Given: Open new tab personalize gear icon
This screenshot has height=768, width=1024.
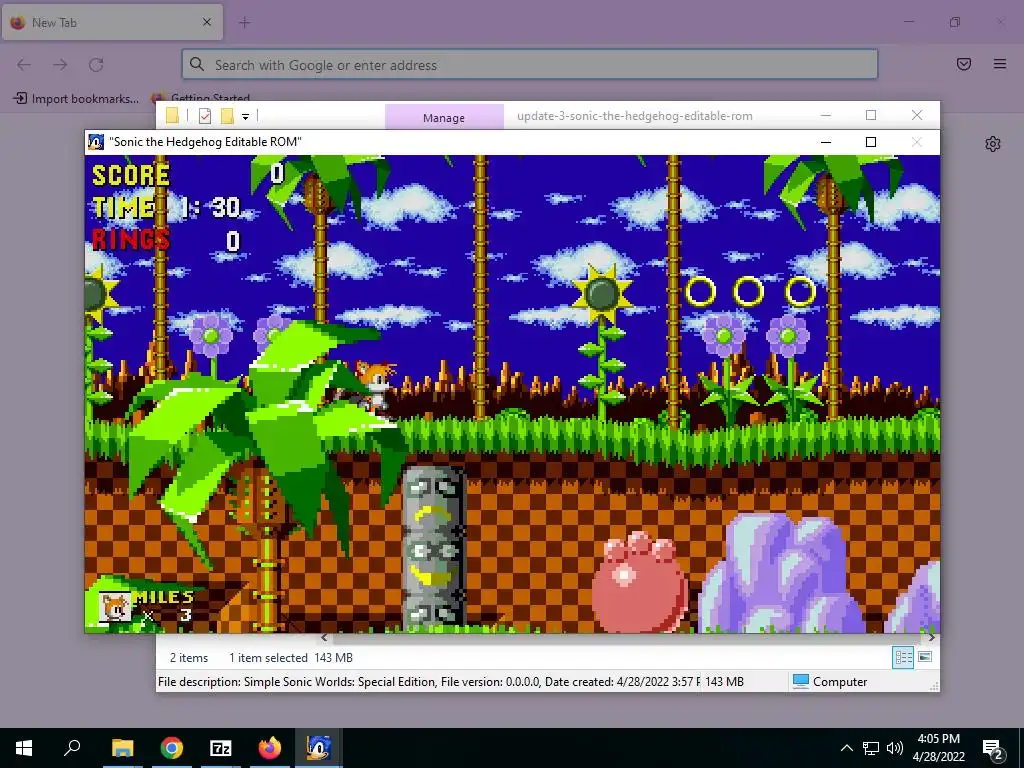Looking at the screenshot, I should pos(993,144).
